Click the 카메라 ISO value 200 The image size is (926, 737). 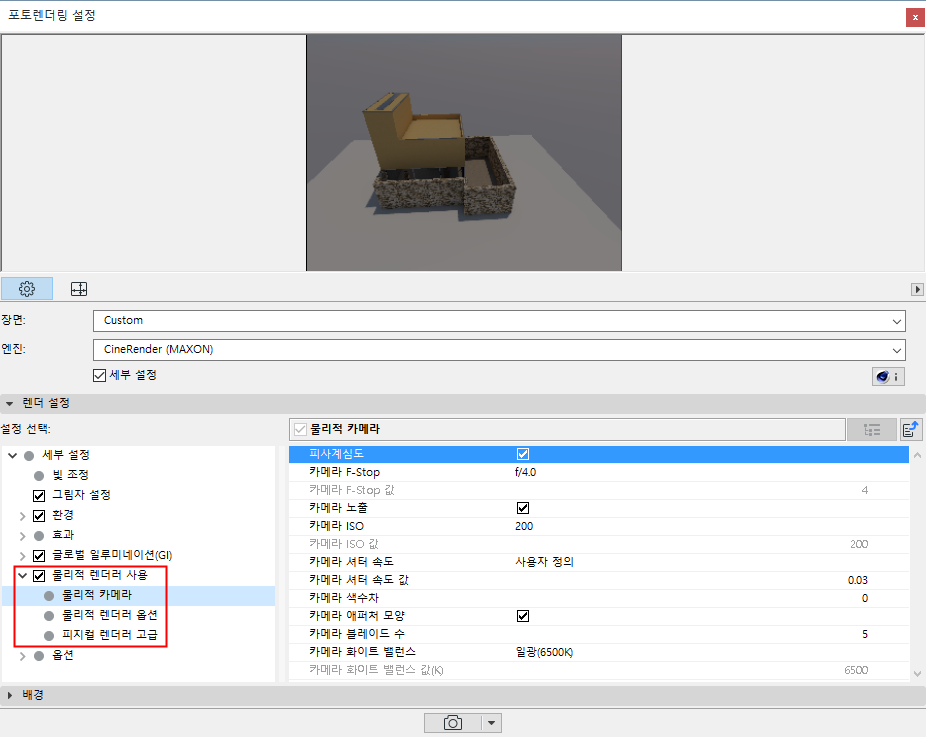coord(524,526)
